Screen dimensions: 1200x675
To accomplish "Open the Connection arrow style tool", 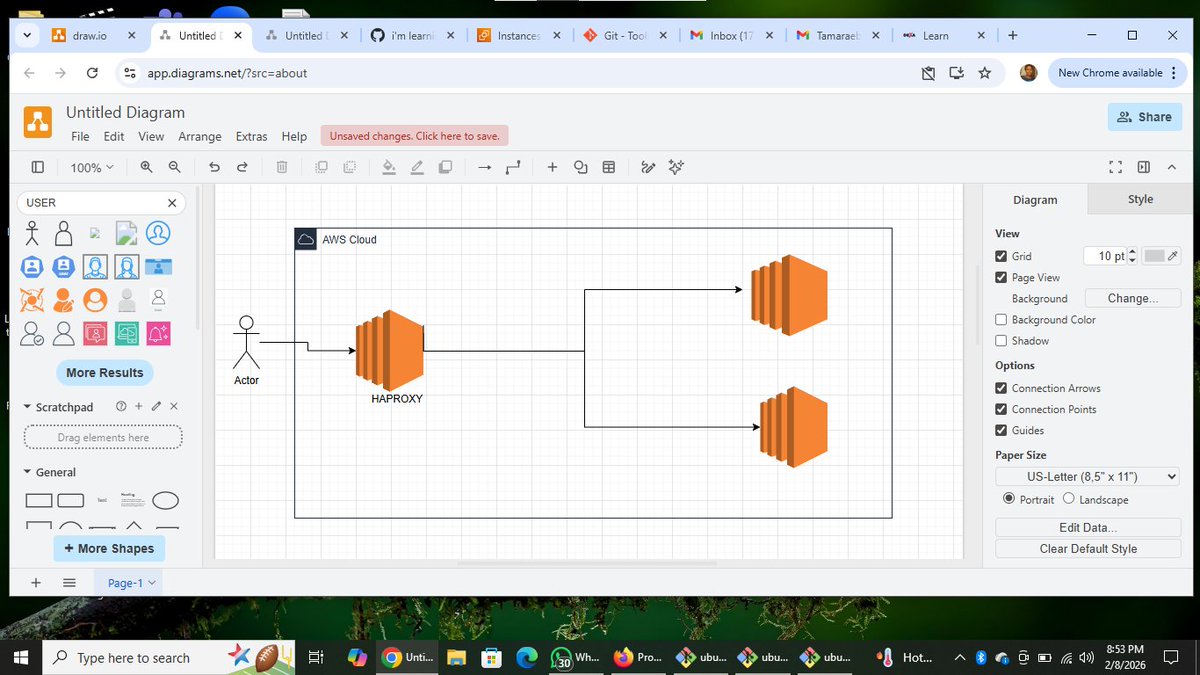I will [484, 167].
